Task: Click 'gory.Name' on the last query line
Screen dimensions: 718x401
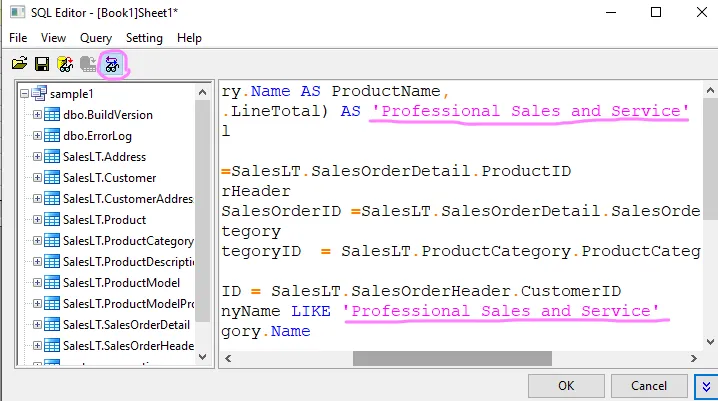Action: pos(266,331)
